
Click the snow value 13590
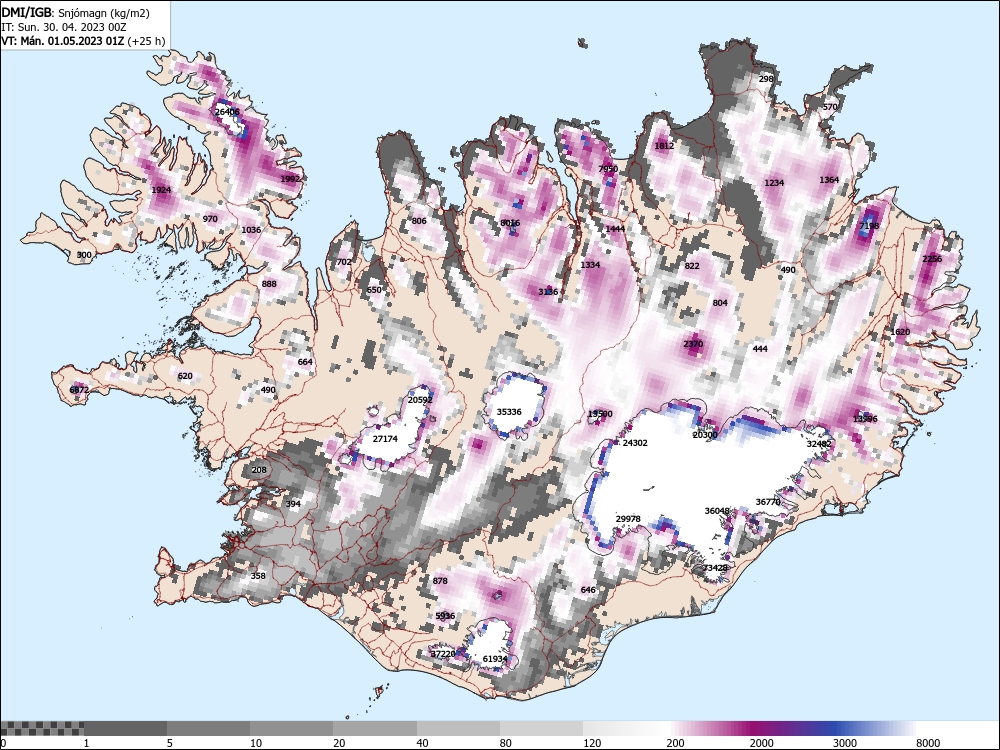[599, 414]
